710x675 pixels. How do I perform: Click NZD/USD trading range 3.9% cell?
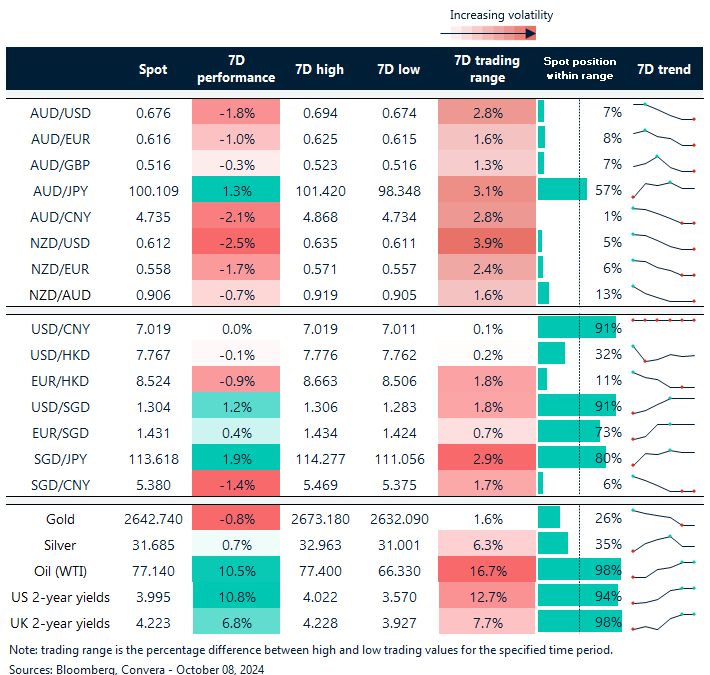(x=487, y=243)
